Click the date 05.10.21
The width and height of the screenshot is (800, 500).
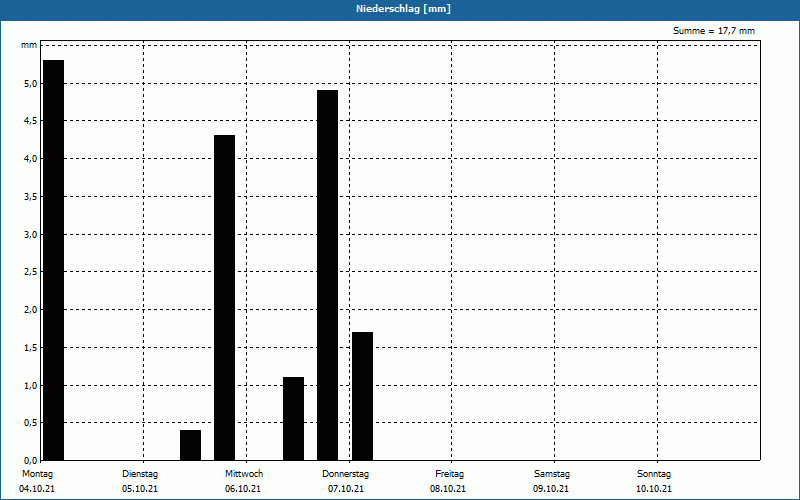140,489
